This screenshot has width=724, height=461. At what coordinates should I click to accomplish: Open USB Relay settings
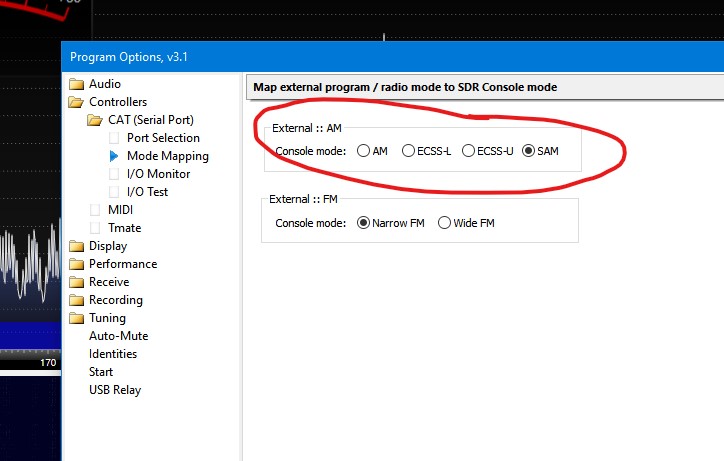click(x=115, y=390)
